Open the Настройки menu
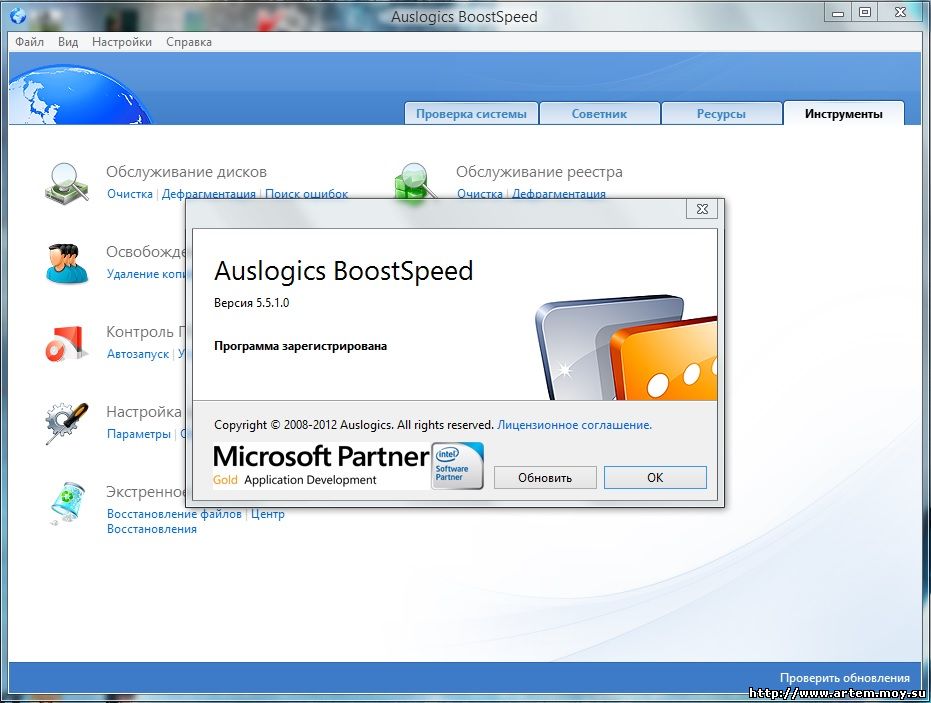This screenshot has height=703, width=931. [x=122, y=42]
